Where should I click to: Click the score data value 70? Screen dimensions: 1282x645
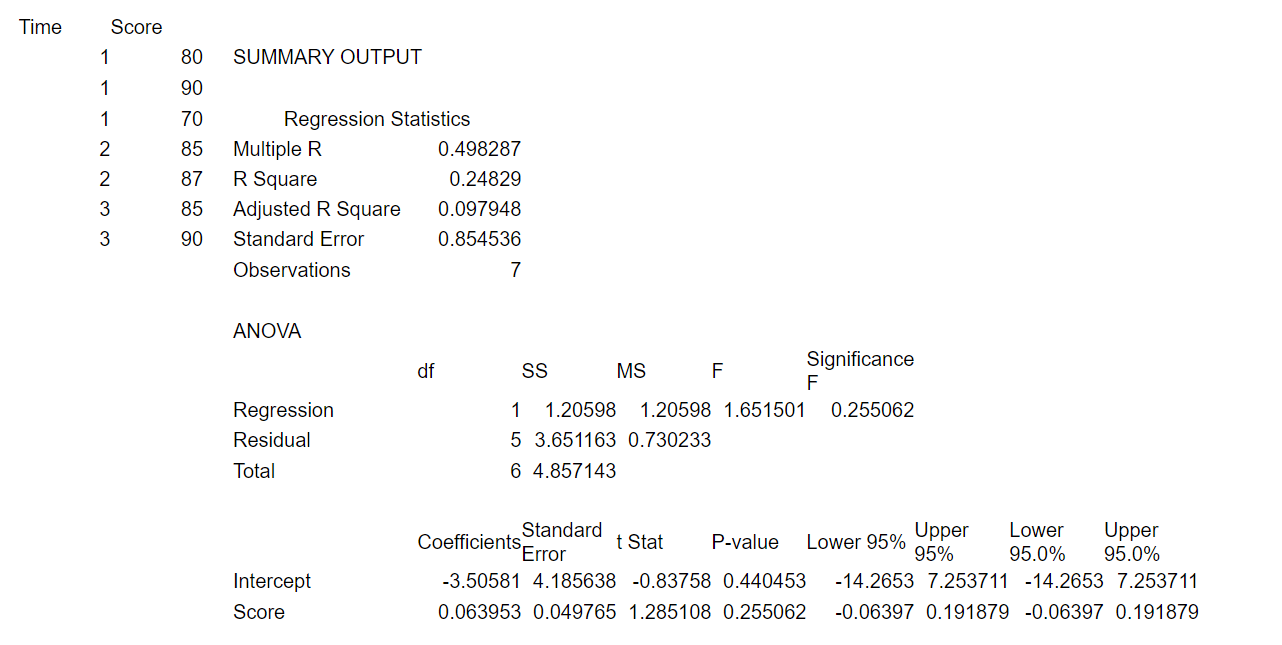pyautogui.click(x=191, y=119)
